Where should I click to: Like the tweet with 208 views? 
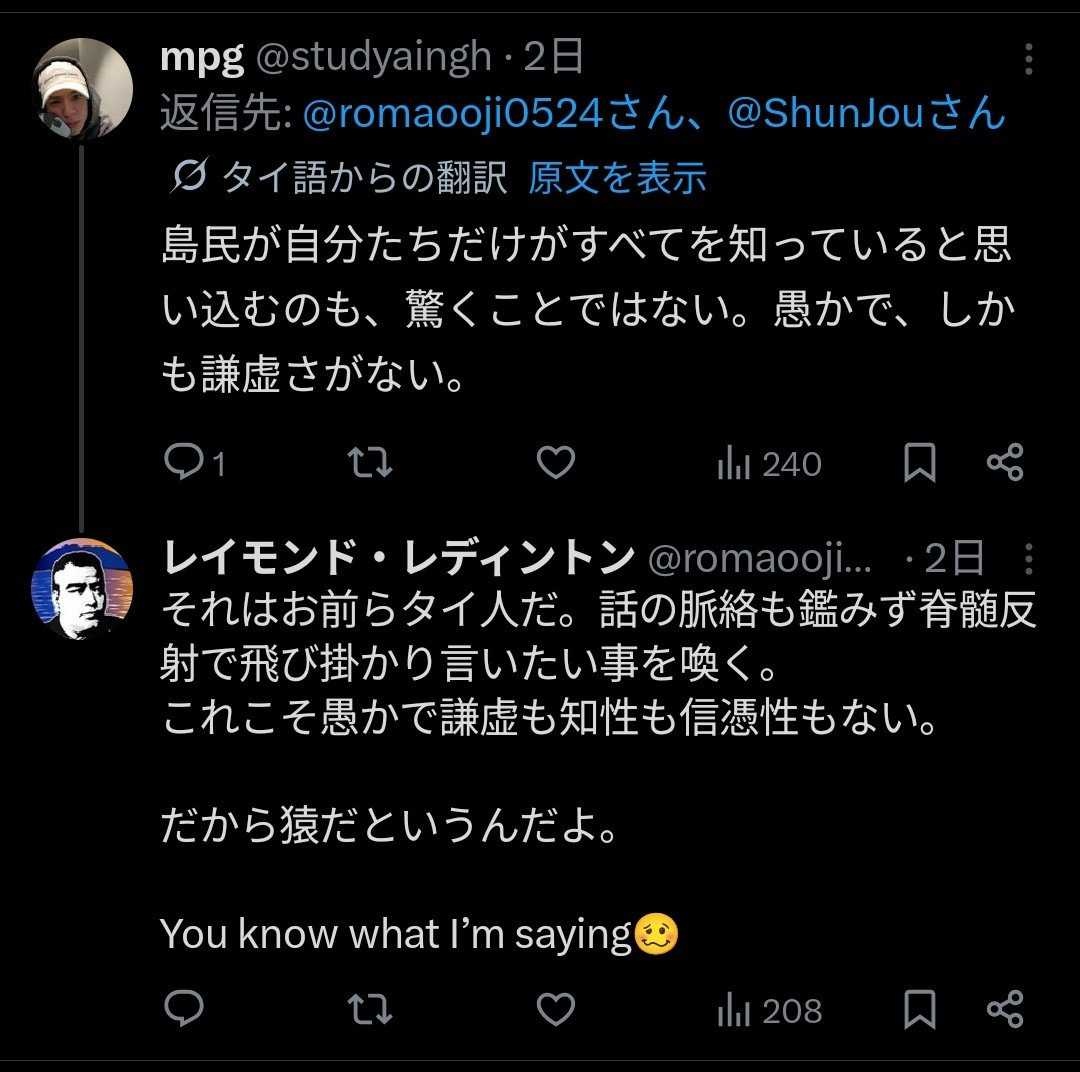click(x=556, y=1010)
